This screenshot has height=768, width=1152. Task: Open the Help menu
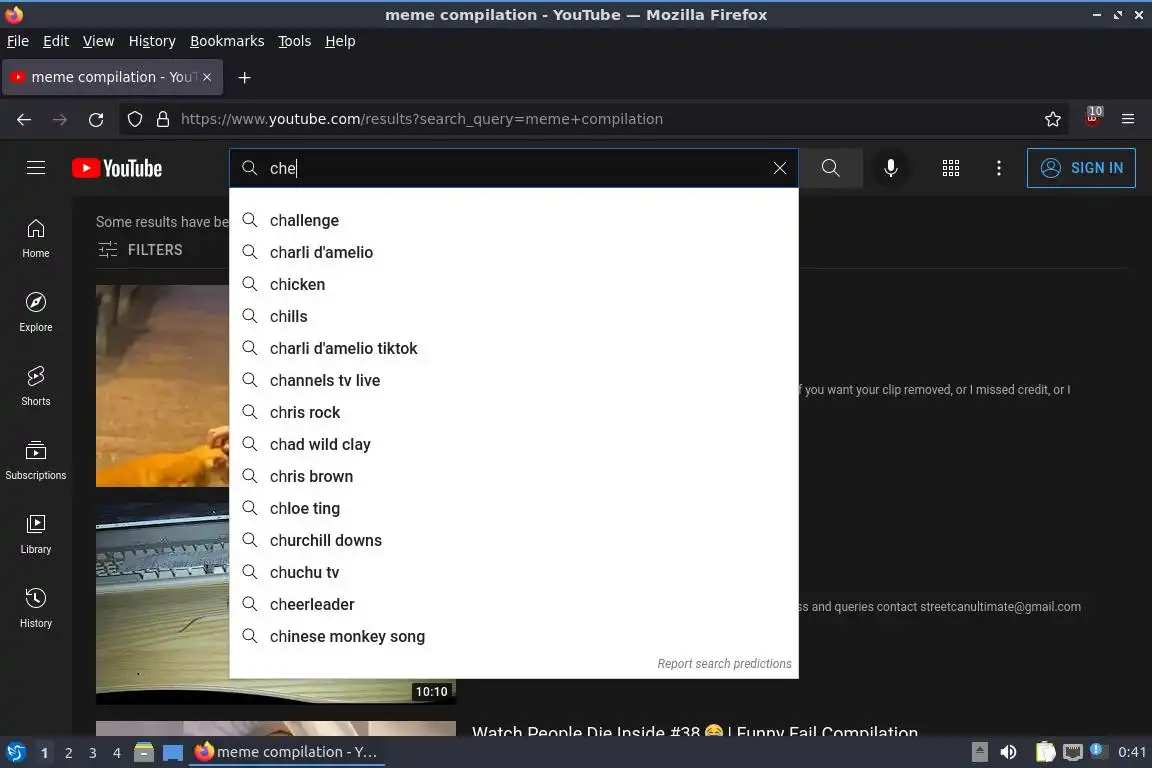click(340, 41)
